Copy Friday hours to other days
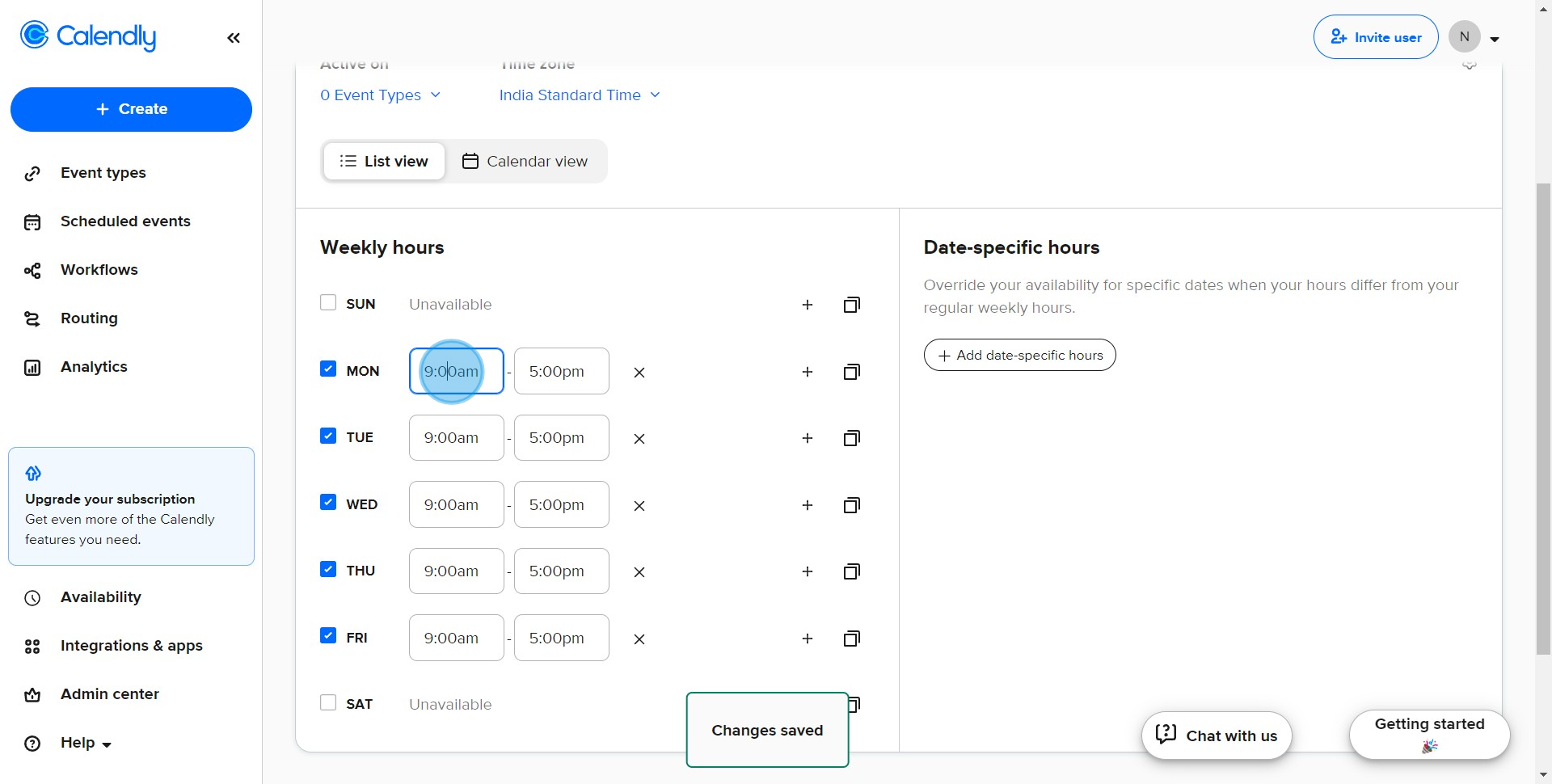Screen dimensions: 1552x784 tap(851, 639)
